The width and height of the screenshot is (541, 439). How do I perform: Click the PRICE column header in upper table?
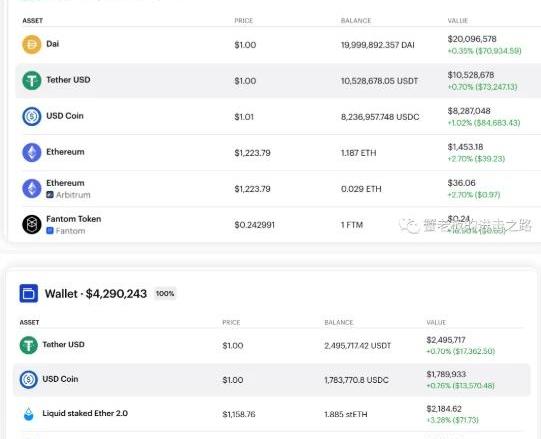point(244,21)
